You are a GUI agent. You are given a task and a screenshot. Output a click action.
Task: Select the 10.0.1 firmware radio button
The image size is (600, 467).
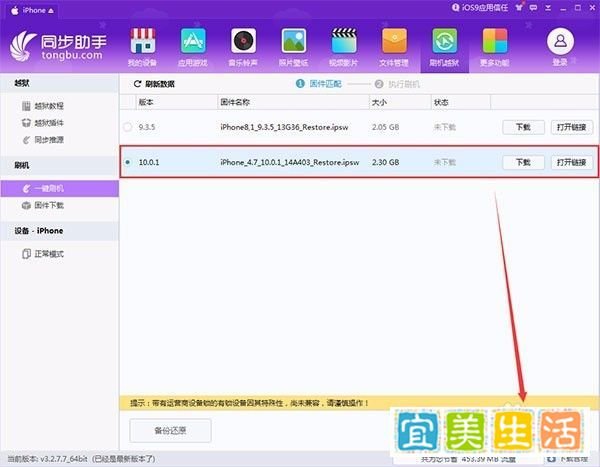tap(128, 162)
